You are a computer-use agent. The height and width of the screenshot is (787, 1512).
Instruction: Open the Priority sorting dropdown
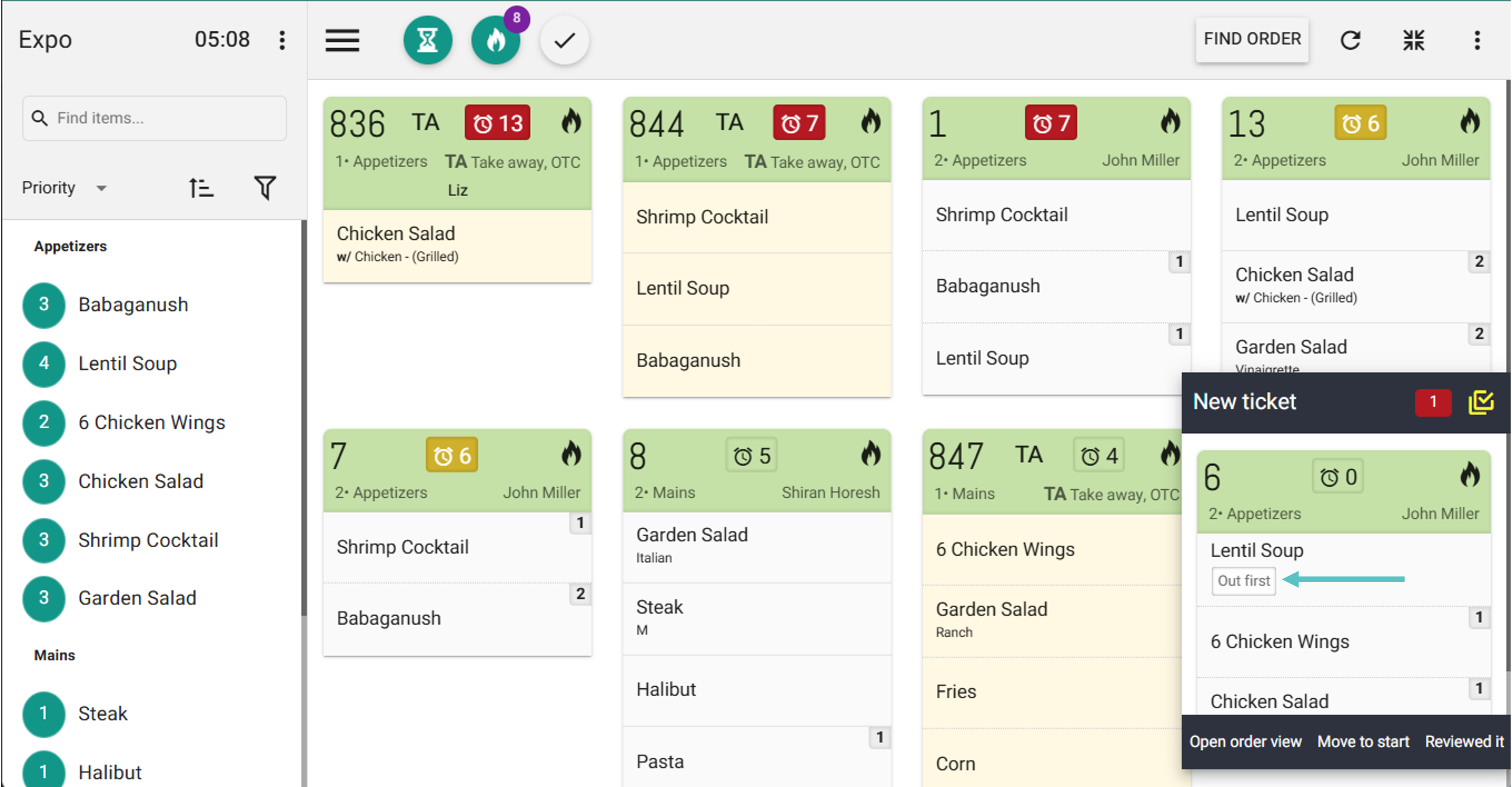(x=65, y=187)
